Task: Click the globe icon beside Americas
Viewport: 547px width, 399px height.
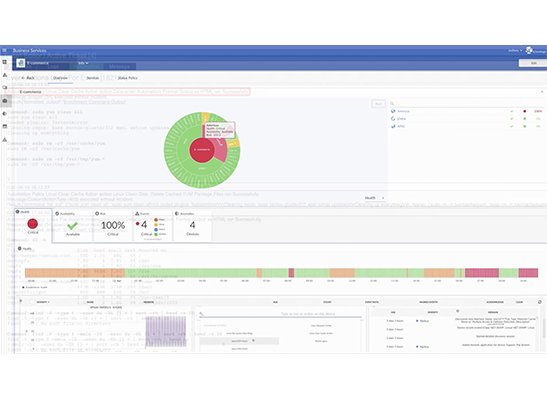Action: click(393, 111)
